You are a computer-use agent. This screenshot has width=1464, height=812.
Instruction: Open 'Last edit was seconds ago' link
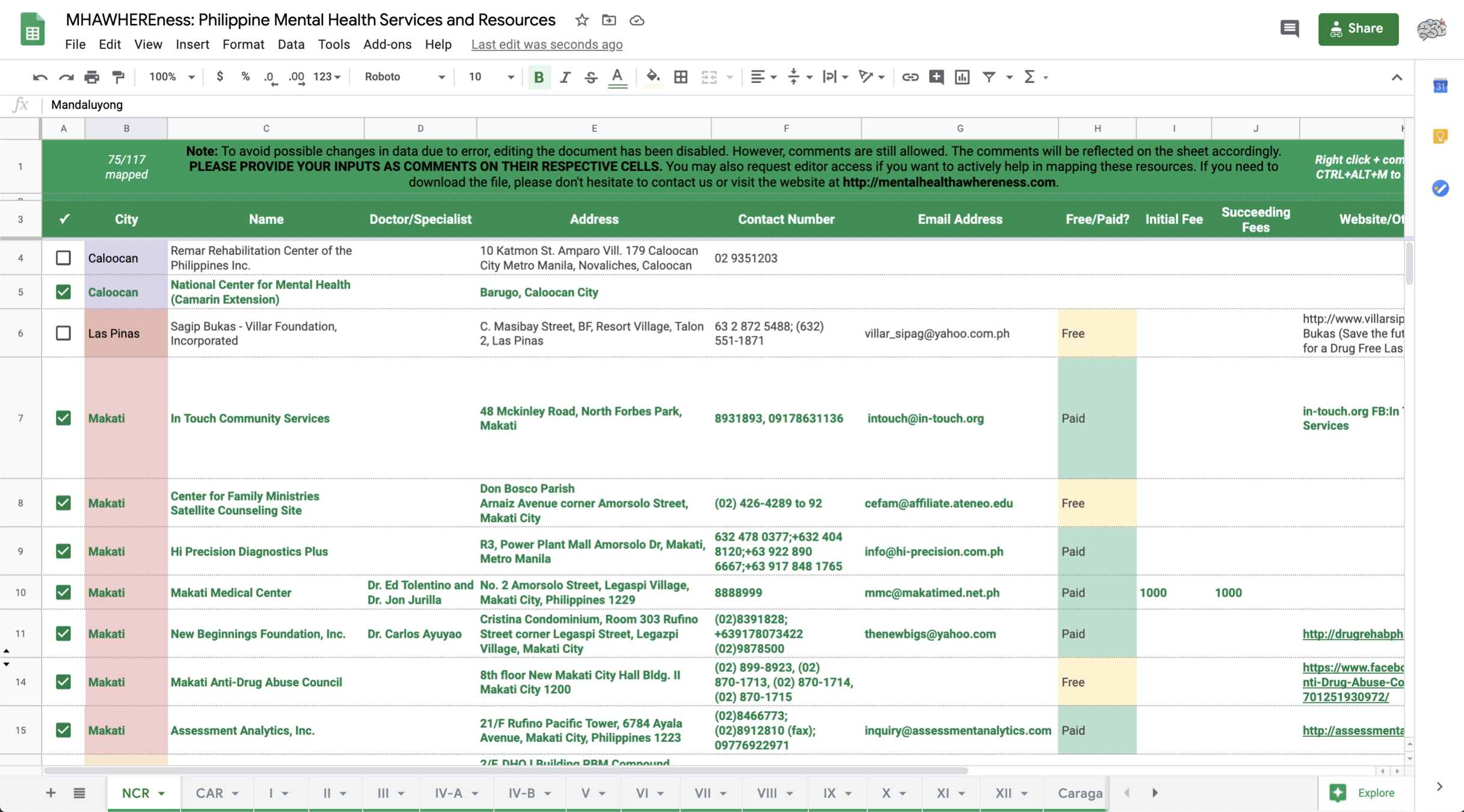(546, 45)
